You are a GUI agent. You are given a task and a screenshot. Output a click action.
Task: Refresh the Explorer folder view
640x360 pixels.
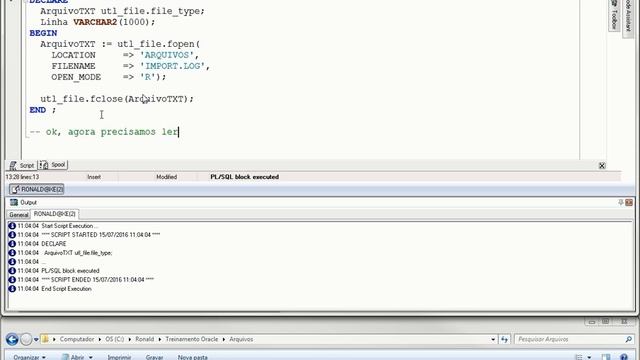click(504, 339)
